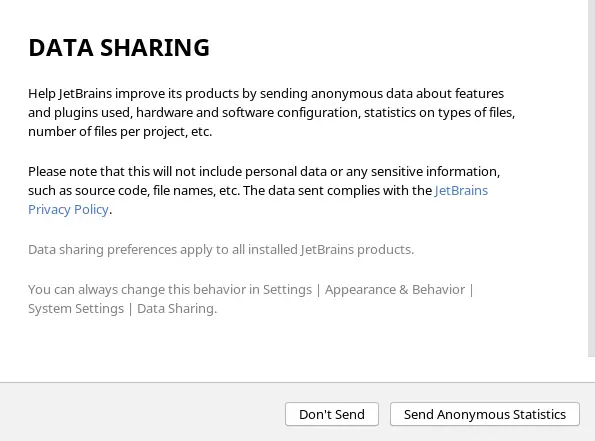The image size is (595, 441).
Task: Click sentence beginning 'Please note that this will not'
Action: [x=264, y=181]
